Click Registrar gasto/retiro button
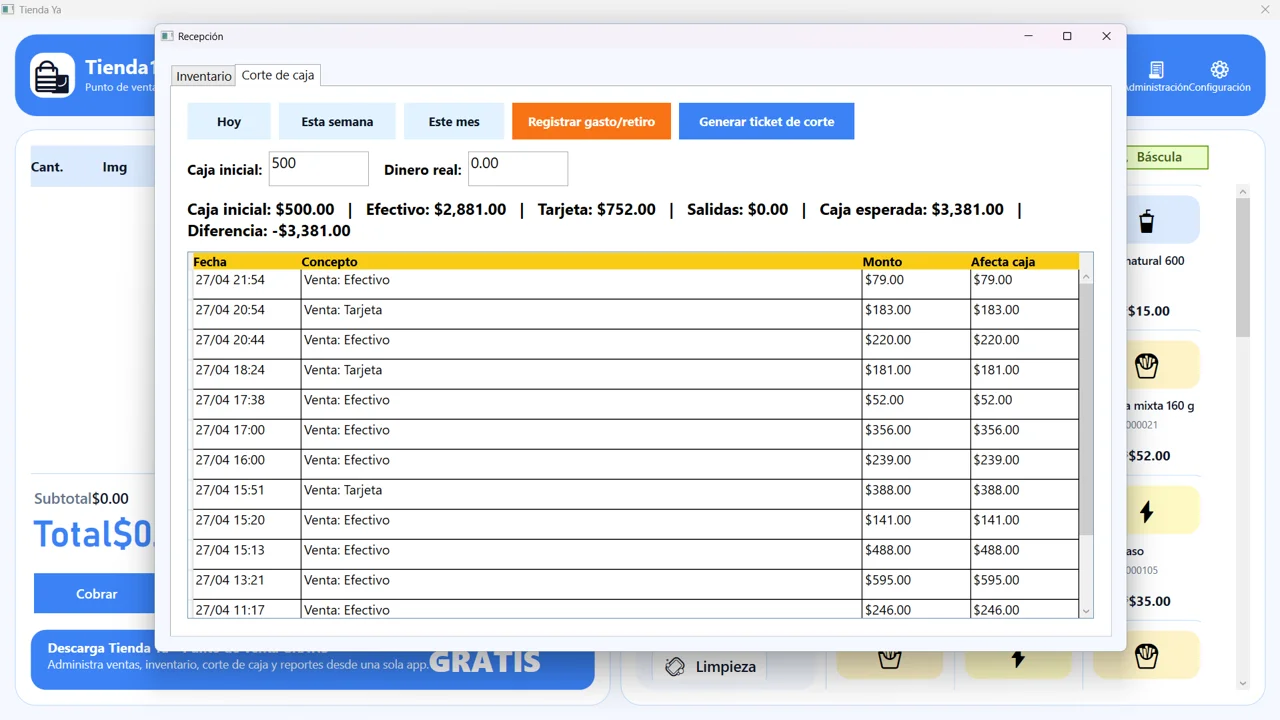1280x720 pixels. [x=591, y=121]
